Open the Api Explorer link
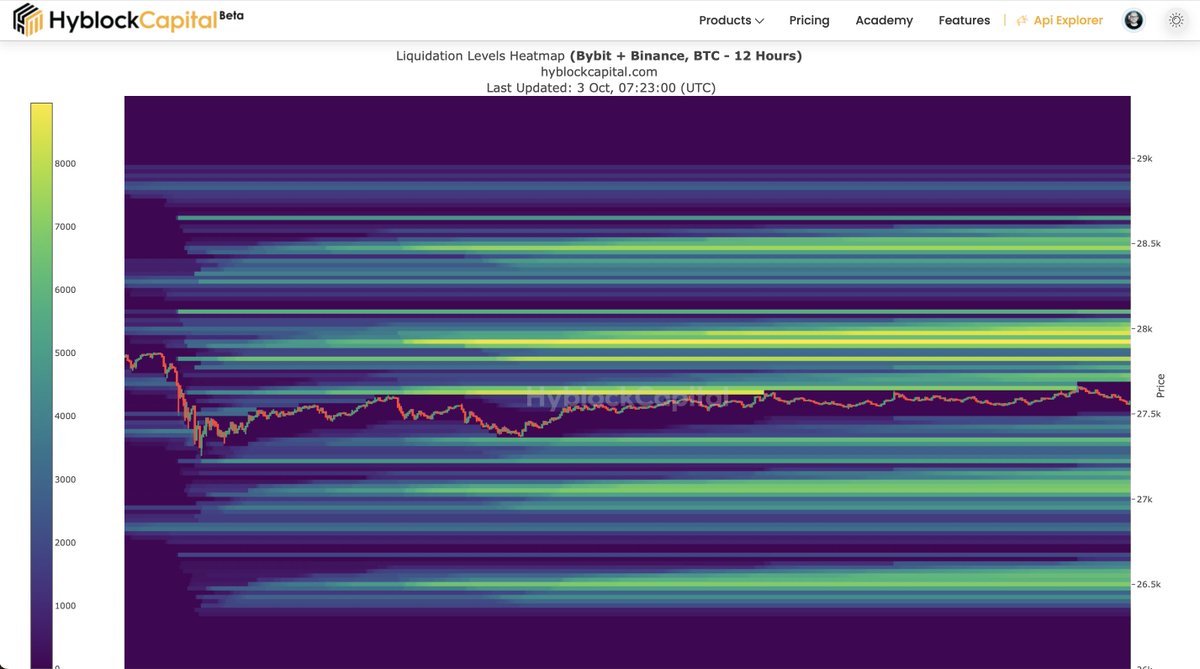Image resolution: width=1200 pixels, height=669 pixels. click(x=1068, y=20)
